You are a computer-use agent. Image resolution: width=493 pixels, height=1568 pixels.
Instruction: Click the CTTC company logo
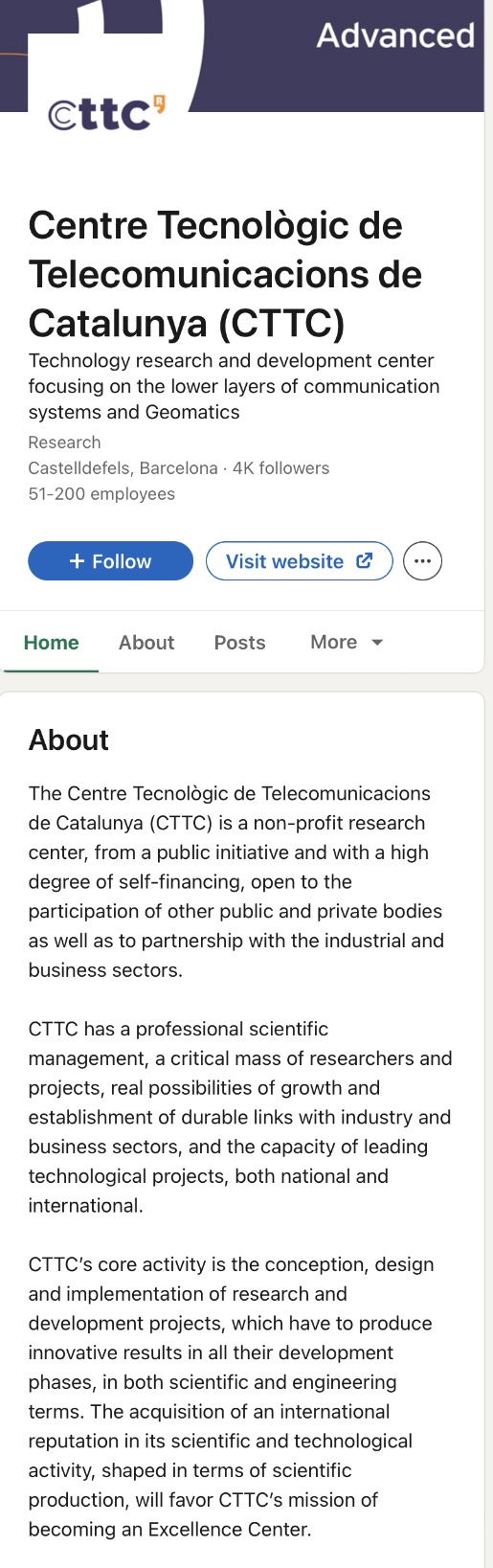click(106, 112)
